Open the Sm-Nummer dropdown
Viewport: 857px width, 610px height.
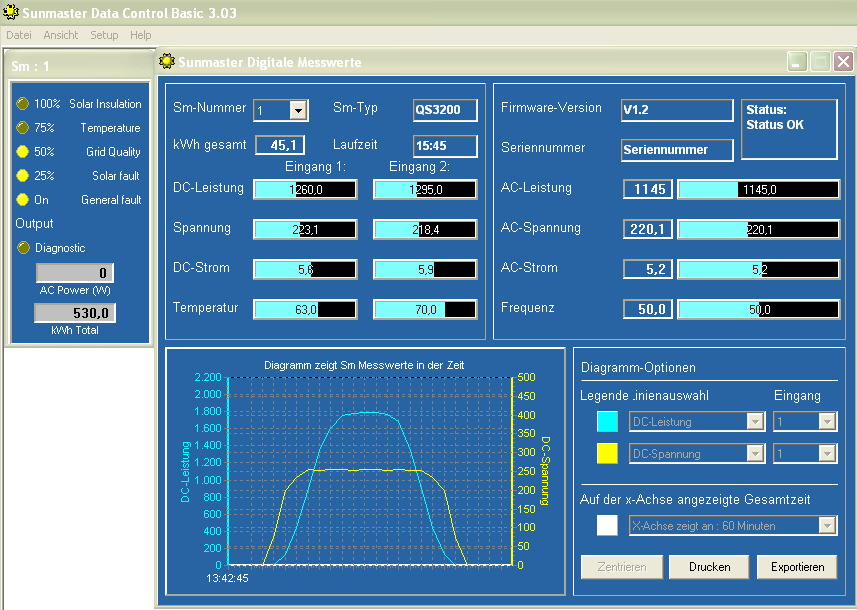pyautogui.click(x=298, y=110)
